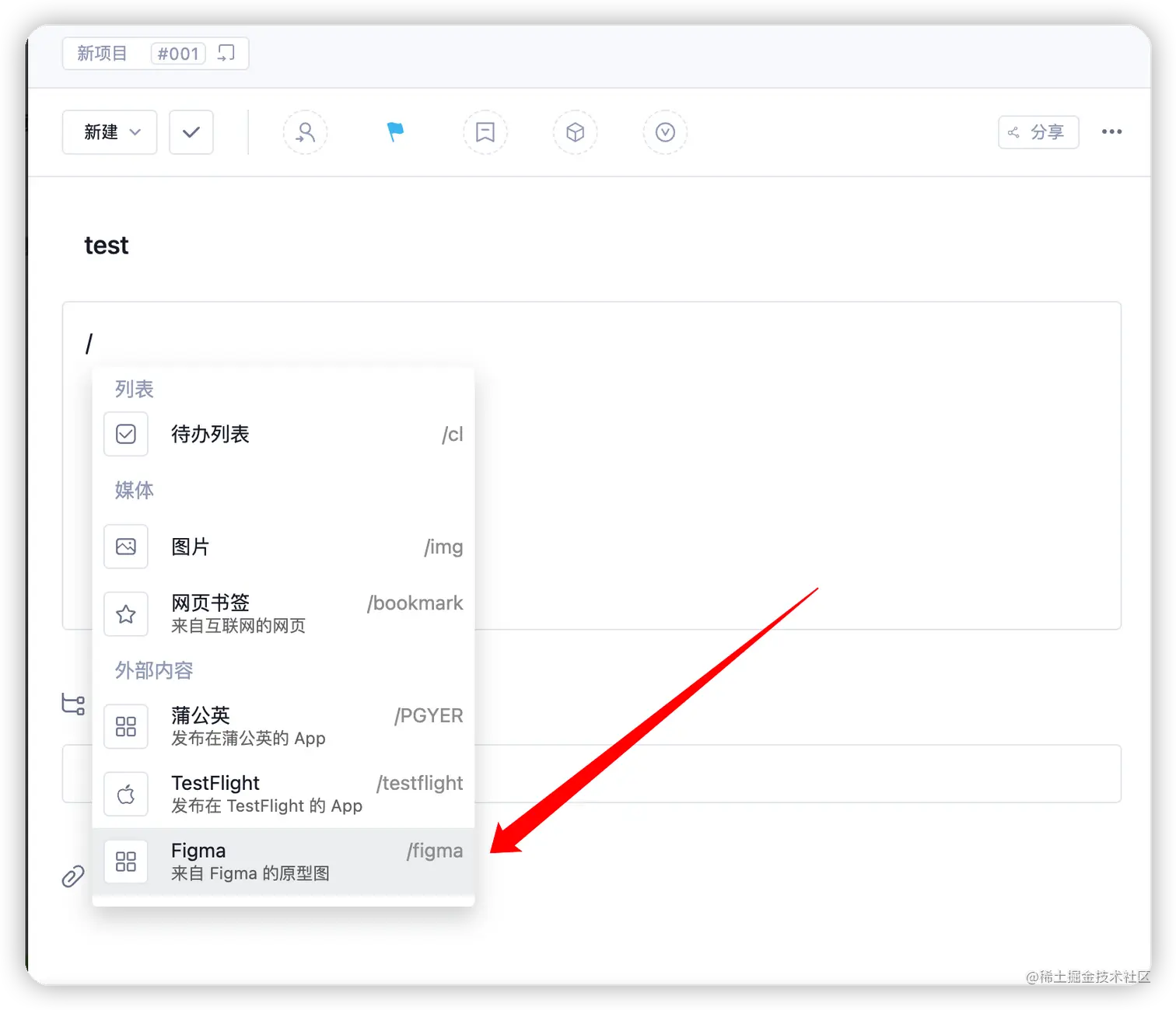Click the blue flag priority icon
Screen dimensions: 1176x1010
click(x=395, y=132)
